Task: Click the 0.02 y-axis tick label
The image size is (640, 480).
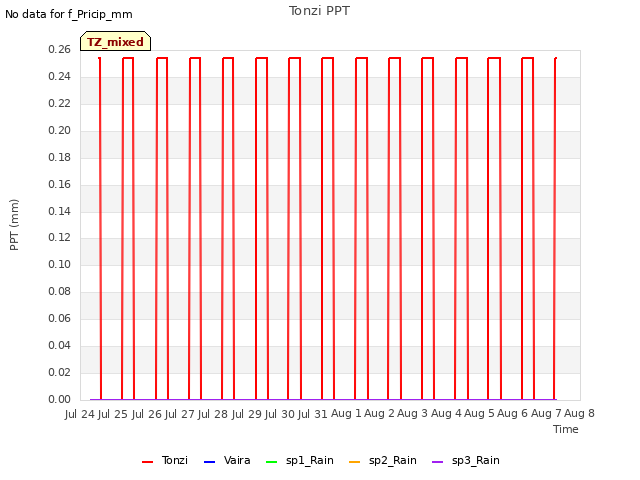Action: point(60,372)
